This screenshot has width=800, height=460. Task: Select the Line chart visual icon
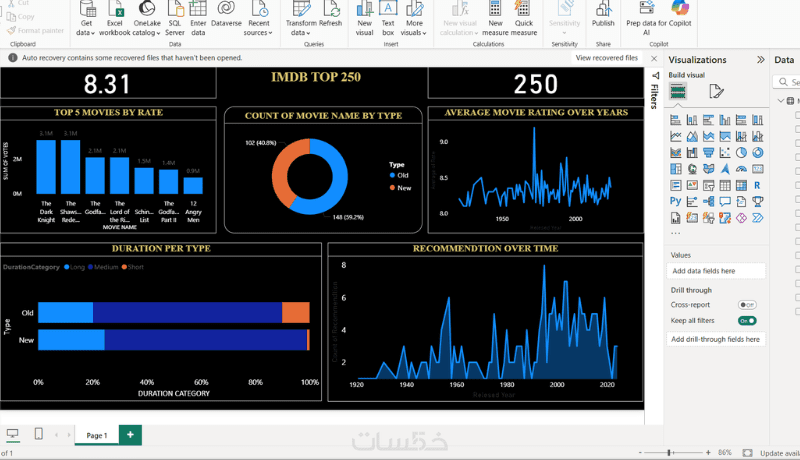coord(676,137)
